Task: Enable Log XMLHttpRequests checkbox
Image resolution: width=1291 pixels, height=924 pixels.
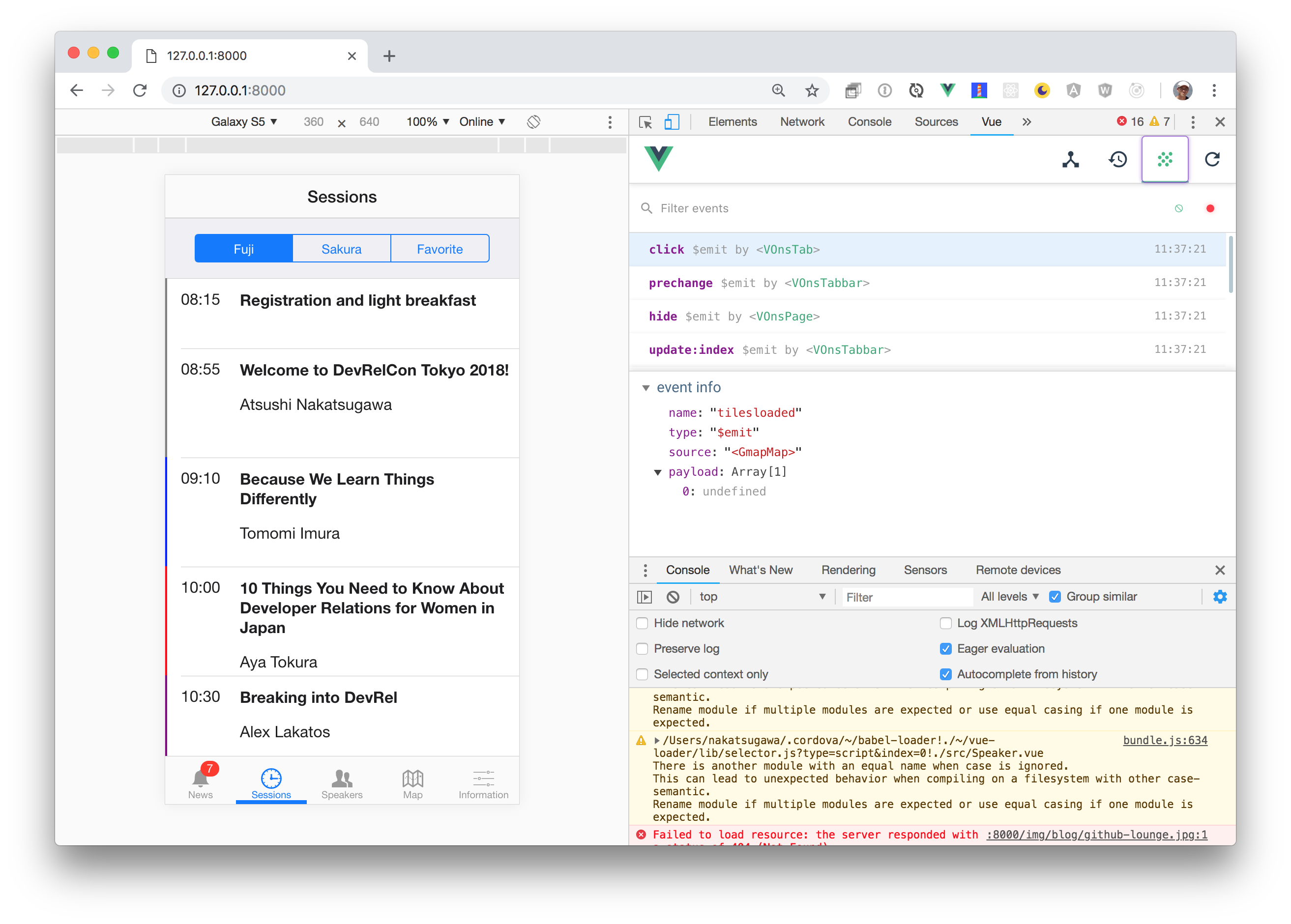Action: tap(945, 624)
